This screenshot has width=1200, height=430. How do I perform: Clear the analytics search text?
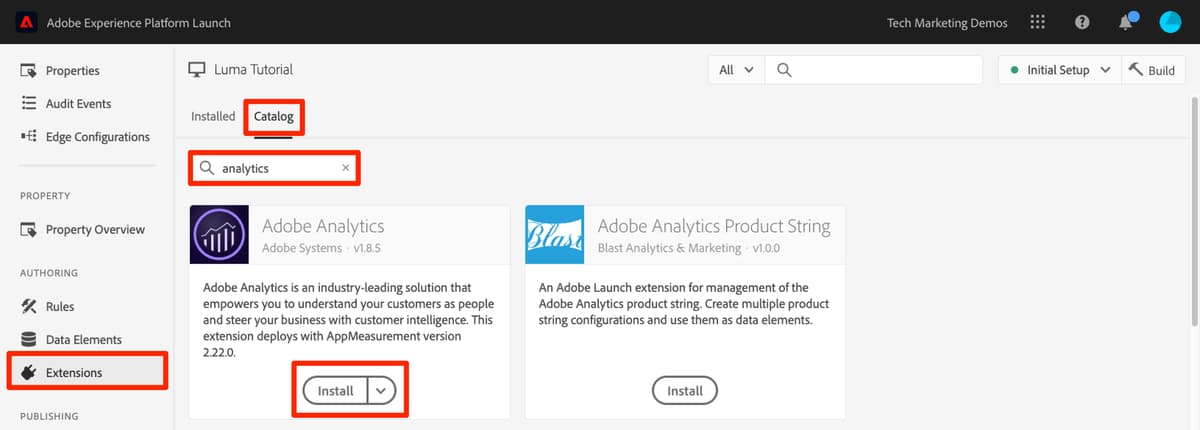(x=346, y=168)
